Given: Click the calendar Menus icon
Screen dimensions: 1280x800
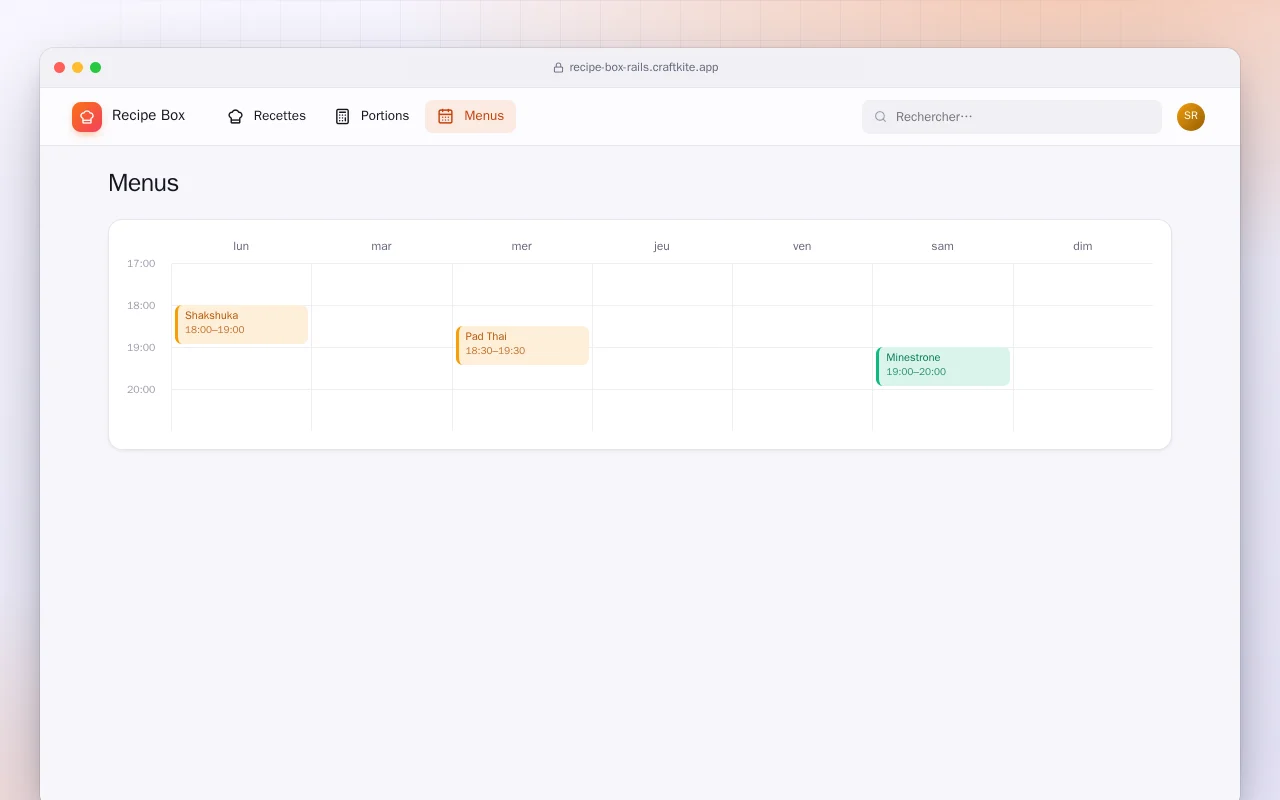Looking at the screenshot, I should [446, 116].
